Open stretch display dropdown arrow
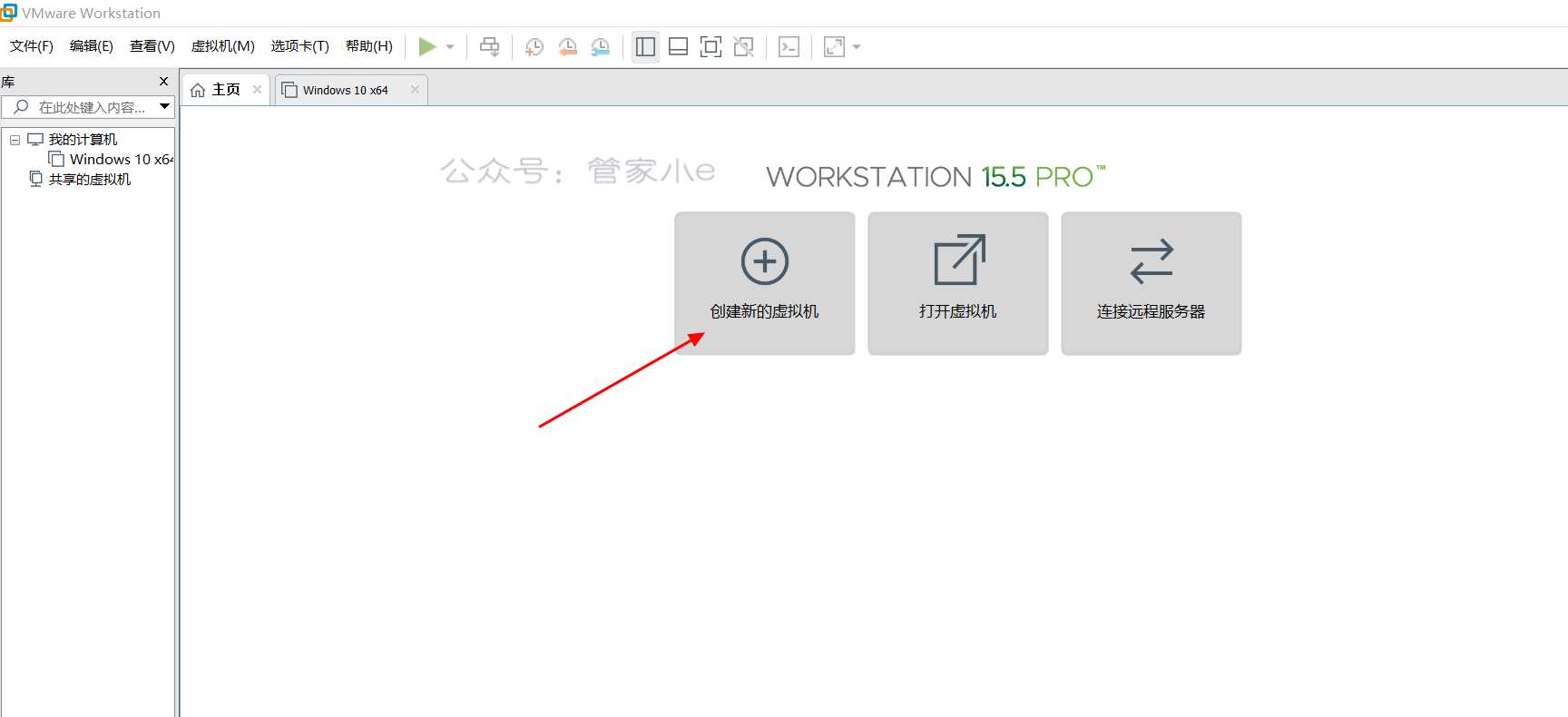 coord(857,46)
